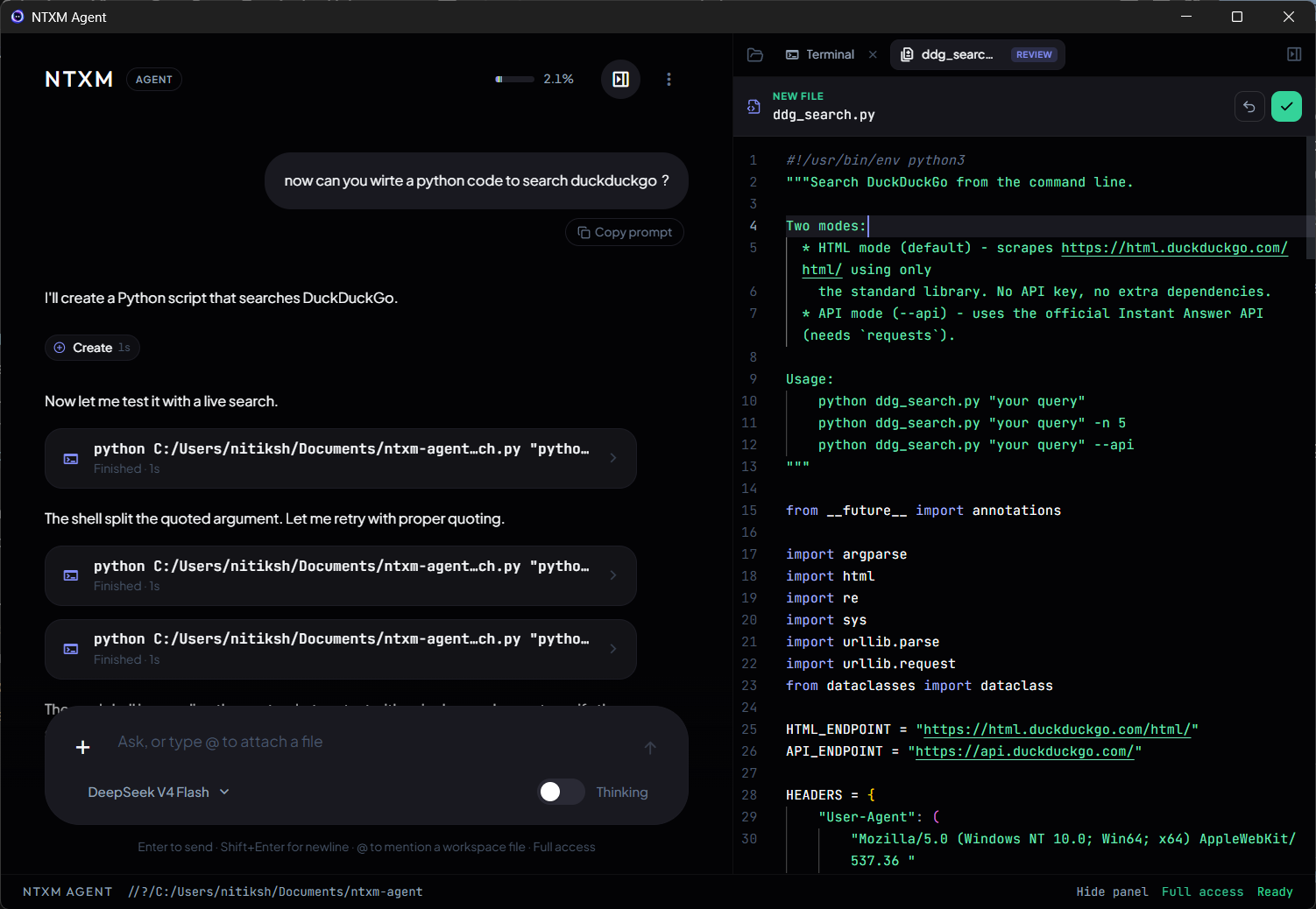Click Full access in the status bar
The width and height of the screenshot is (1316, 909).
click(x=1202, y=891)
